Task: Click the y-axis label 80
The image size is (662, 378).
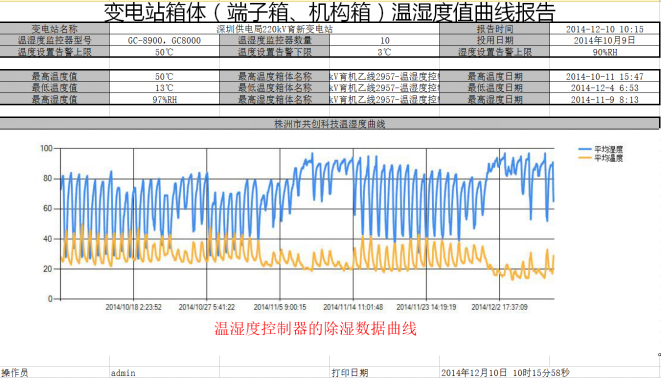Action: 48,178
